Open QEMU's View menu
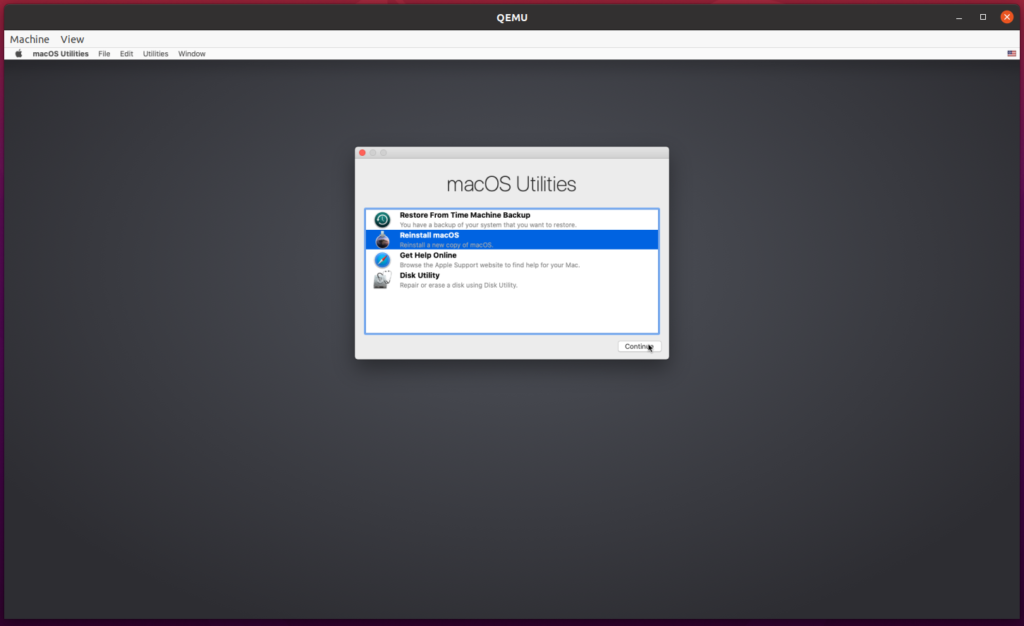The image size is (1024, 626). click(x=71, y=38)
